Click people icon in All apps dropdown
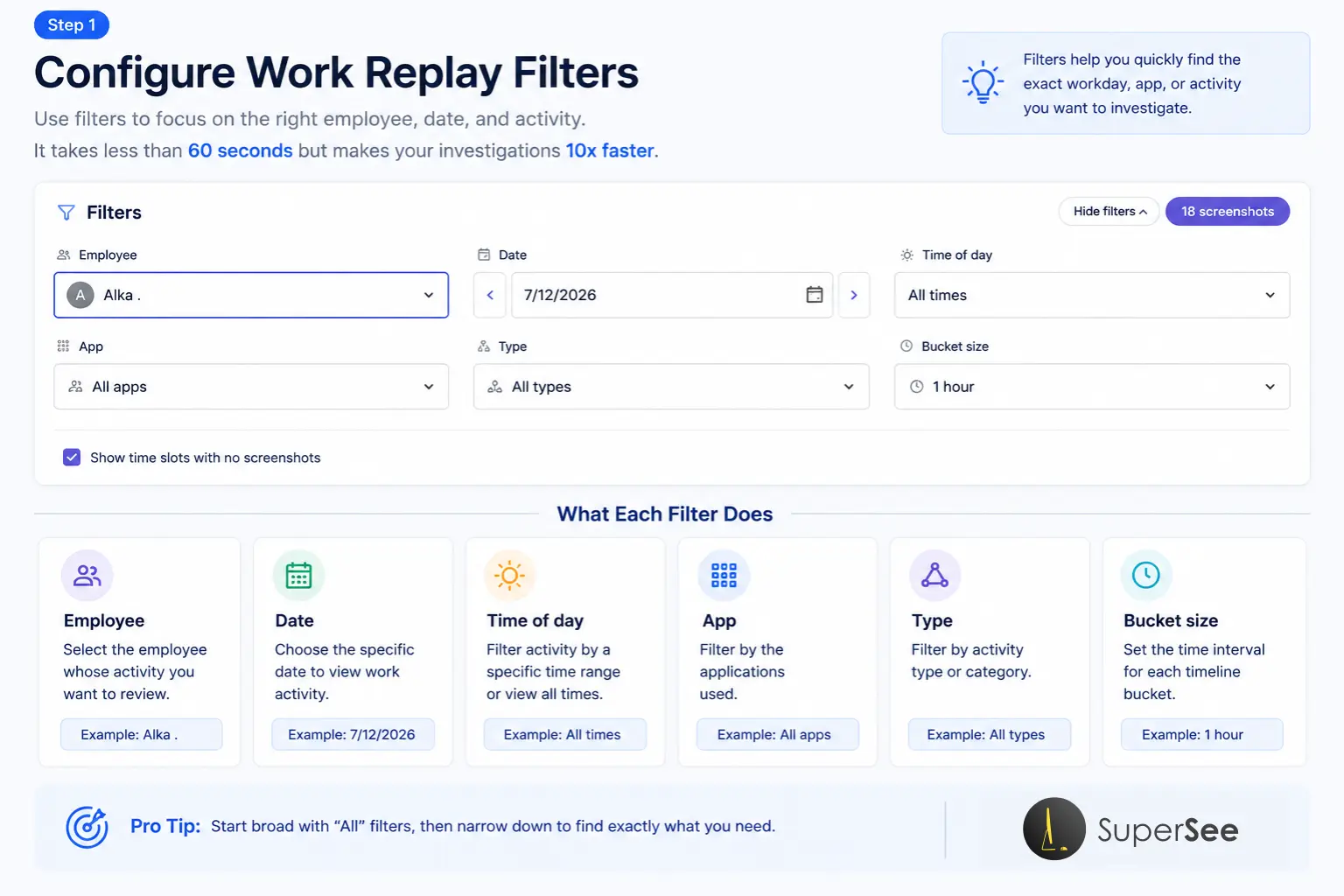The height and width of the screenshot is (896, 1344). [76, 387]
